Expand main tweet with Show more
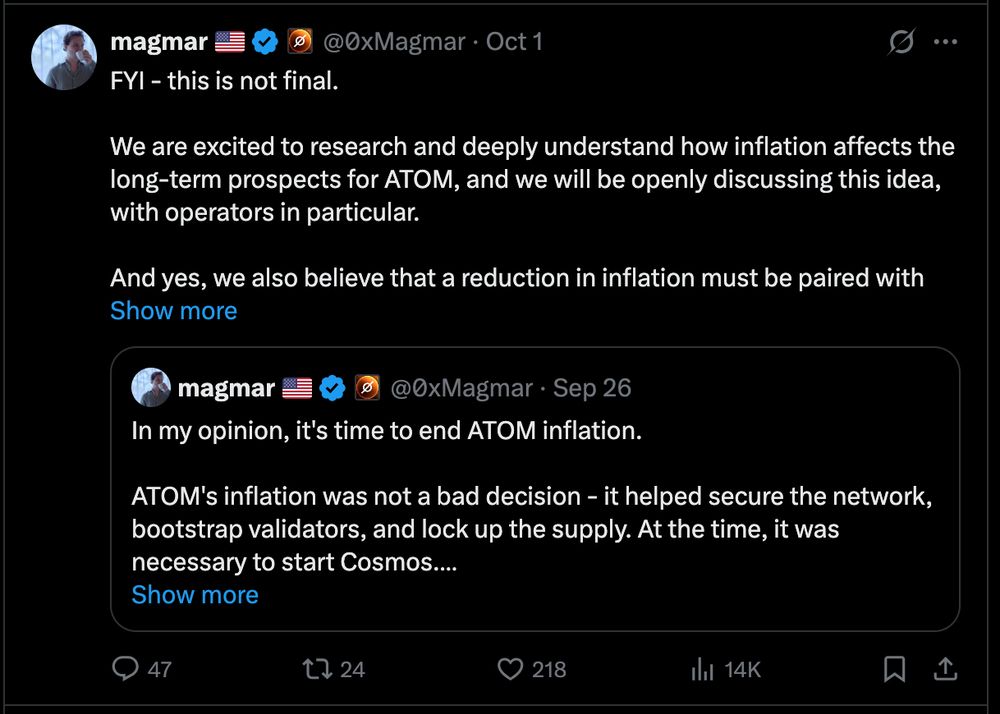1000x714 pixels. point(173,310)
